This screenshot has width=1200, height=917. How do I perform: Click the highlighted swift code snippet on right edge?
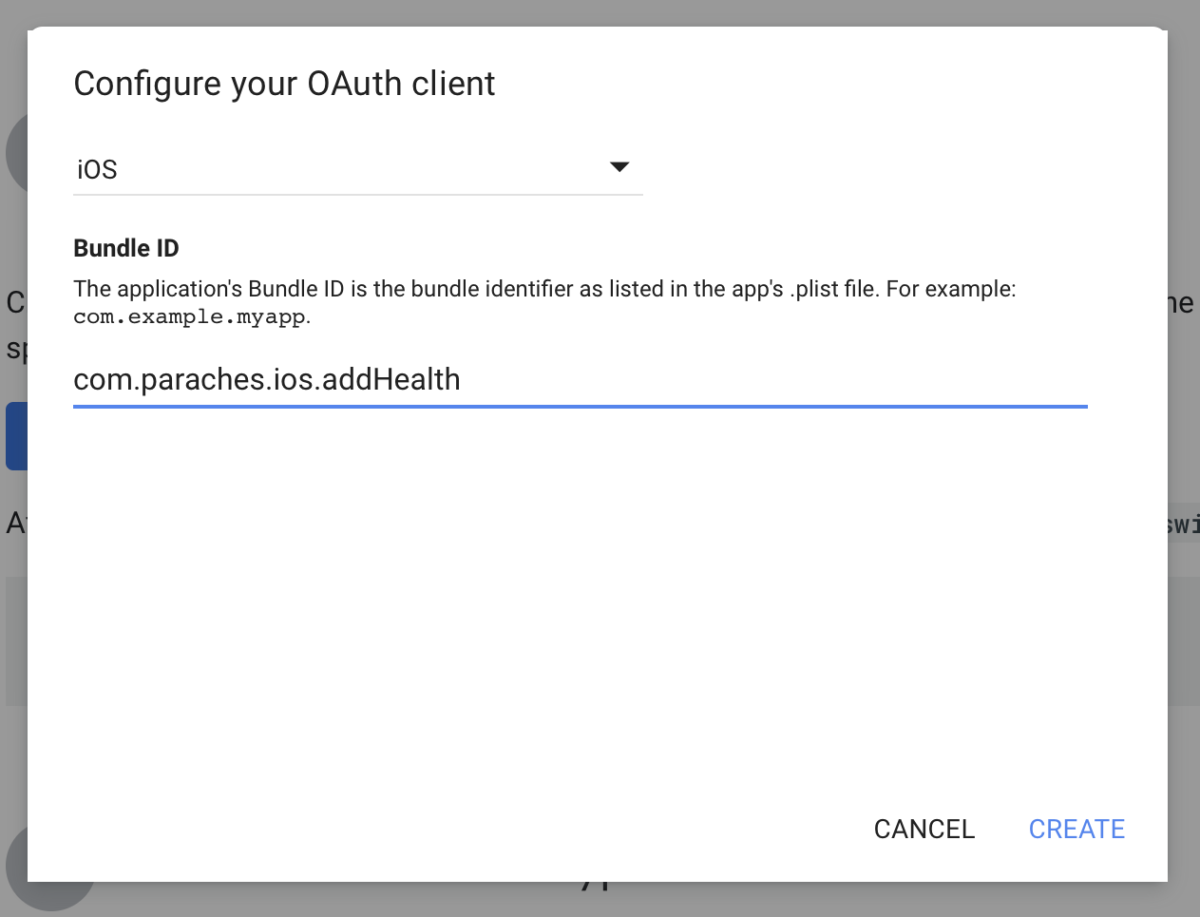(x=1186, y=523)
